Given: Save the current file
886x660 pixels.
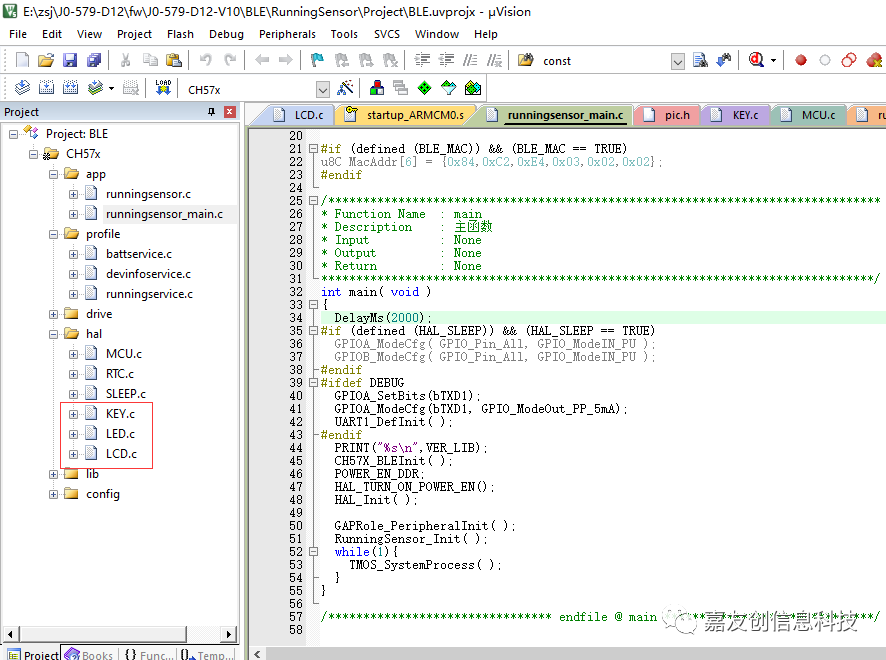Looking at the screenshot, I should click(70, 60).
